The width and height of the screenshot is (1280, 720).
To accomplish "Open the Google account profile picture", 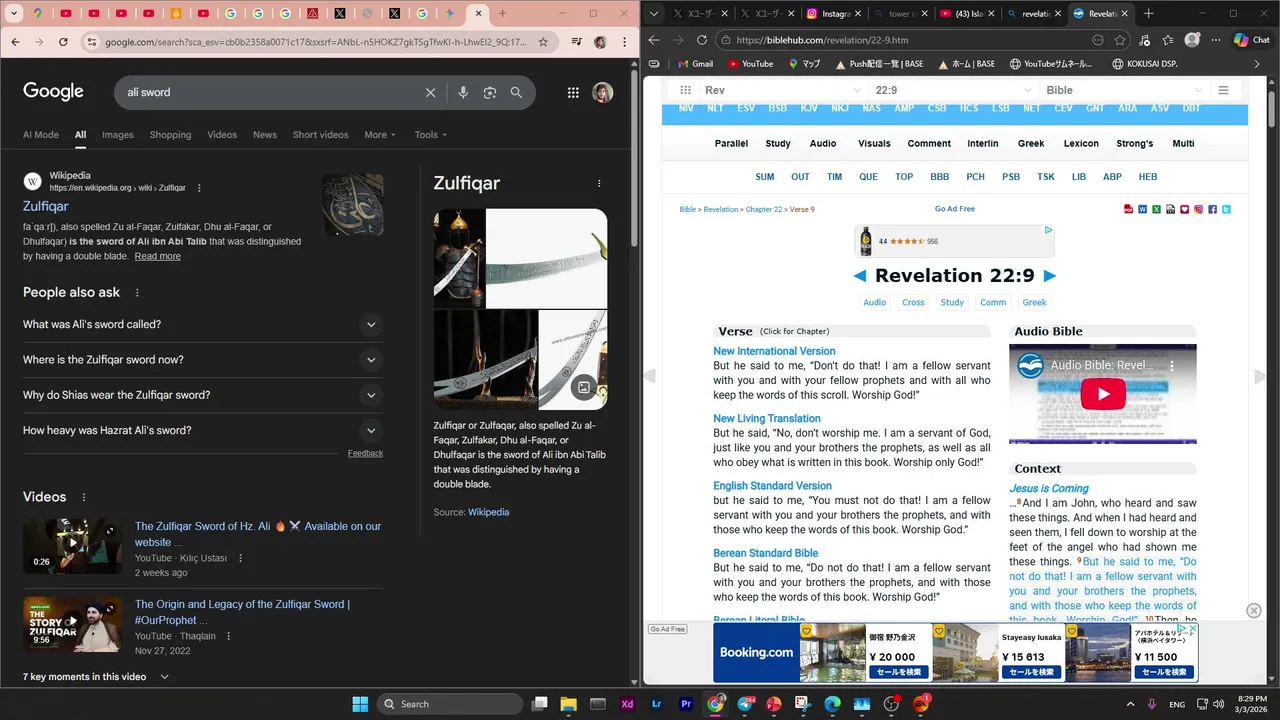I will tap(602, 92).
